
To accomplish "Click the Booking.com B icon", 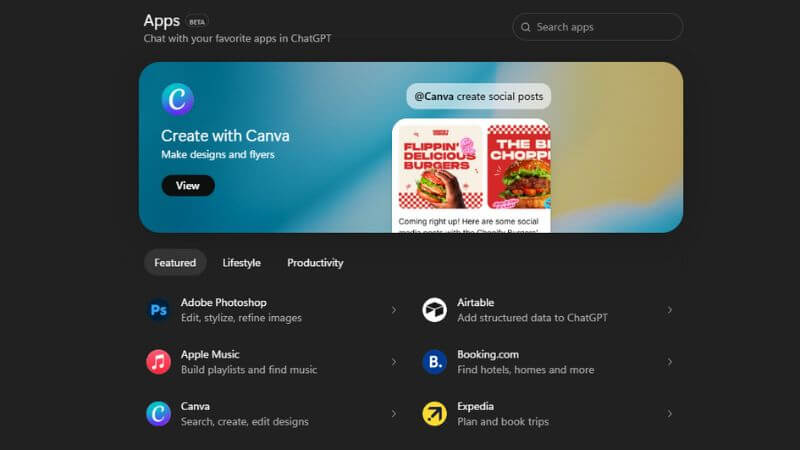I will click(x=435, y=362).
